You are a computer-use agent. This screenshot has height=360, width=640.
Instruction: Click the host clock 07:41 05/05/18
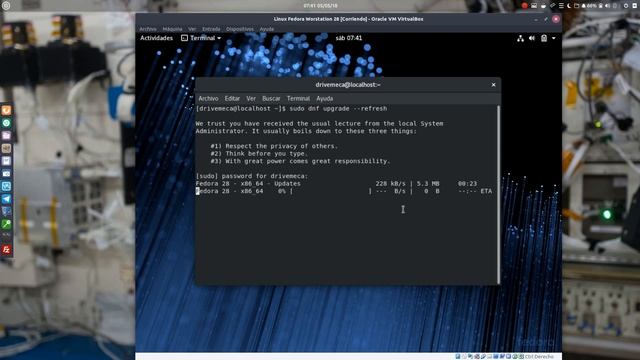point(320,6)
